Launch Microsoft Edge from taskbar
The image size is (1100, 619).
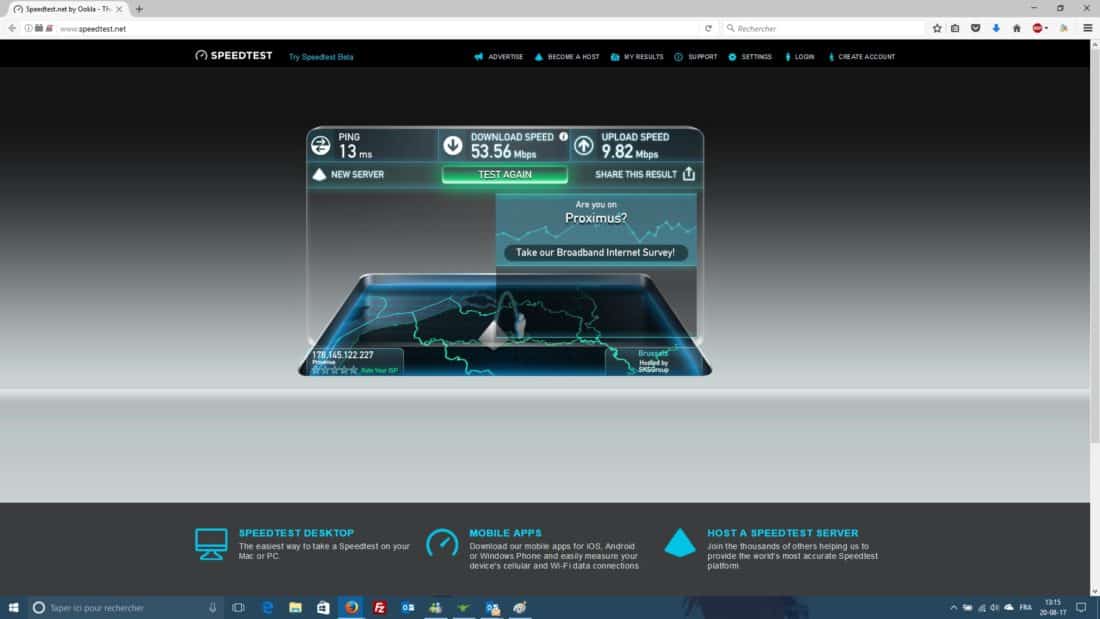point(267,608)
